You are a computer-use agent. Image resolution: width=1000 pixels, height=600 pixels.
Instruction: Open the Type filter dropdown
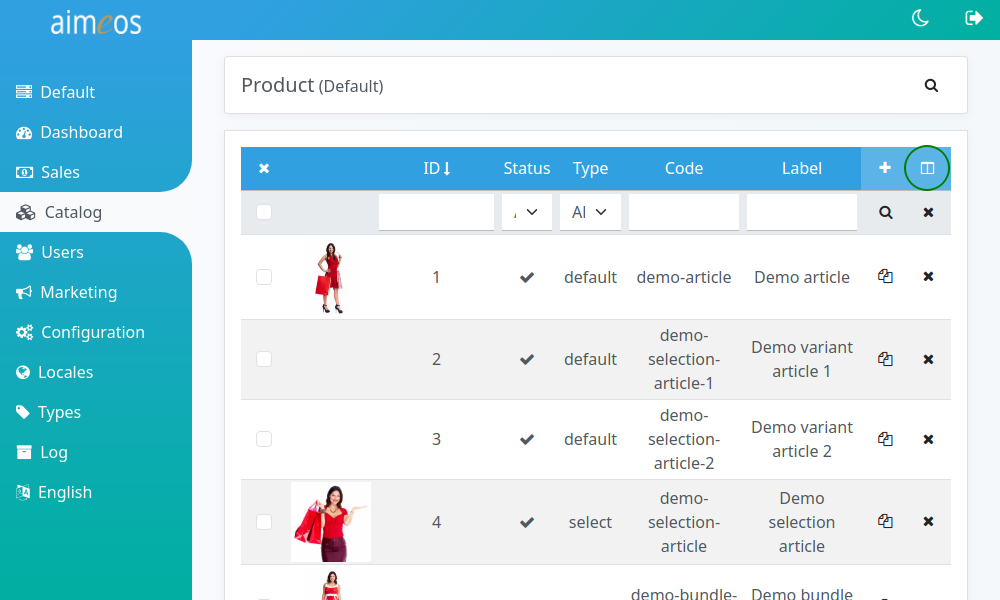pos(591,212)
